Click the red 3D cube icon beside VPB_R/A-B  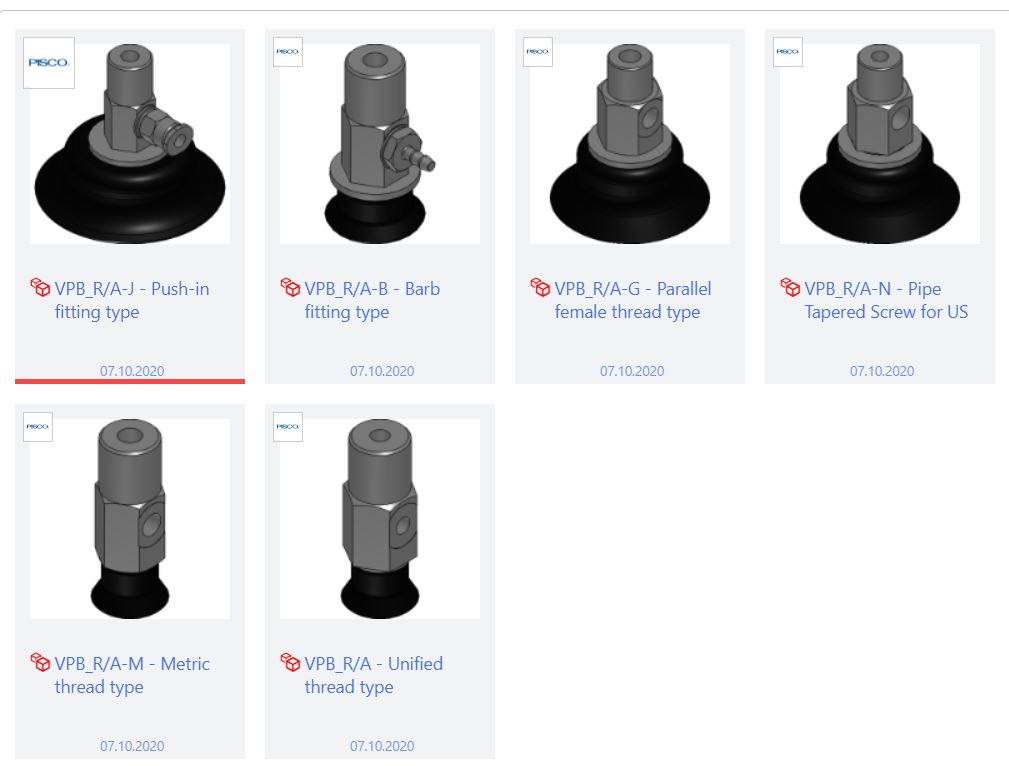point(290,287)
